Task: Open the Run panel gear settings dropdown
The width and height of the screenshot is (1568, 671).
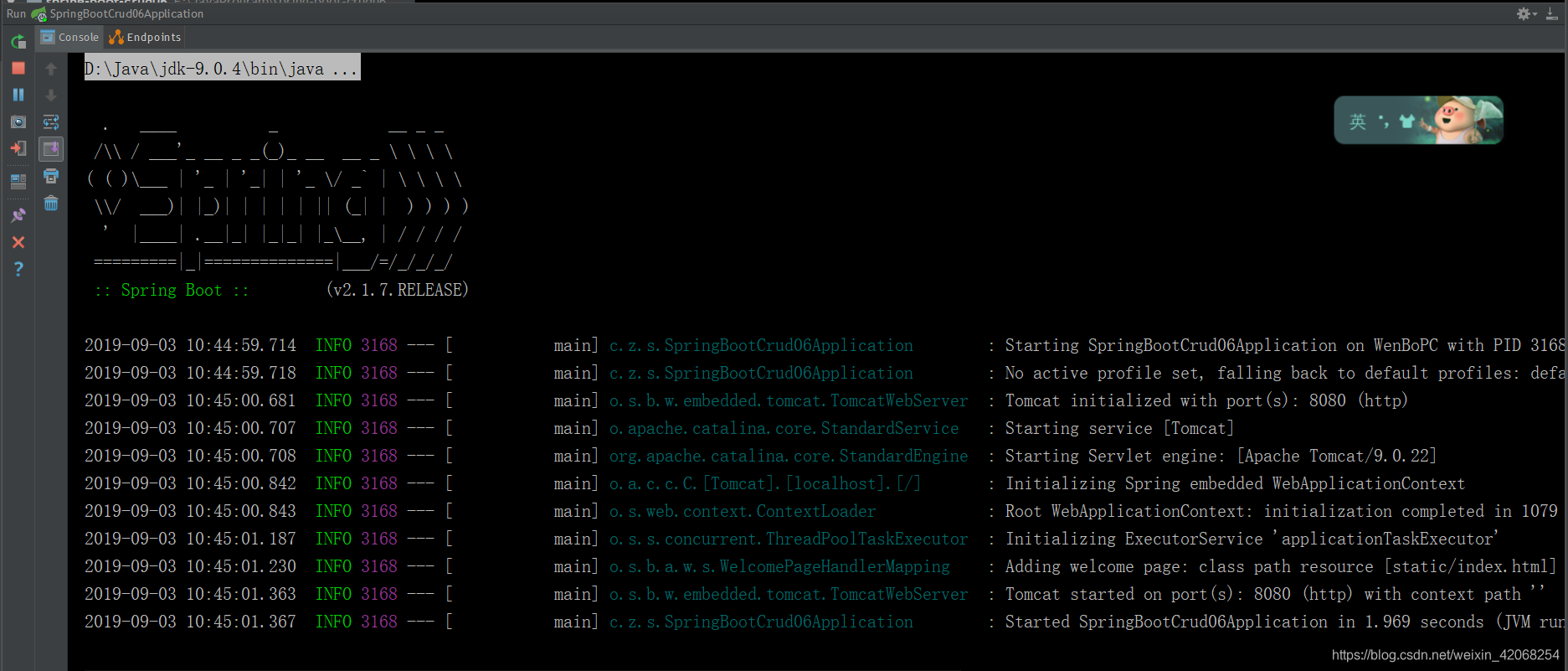Action: 1527,13
